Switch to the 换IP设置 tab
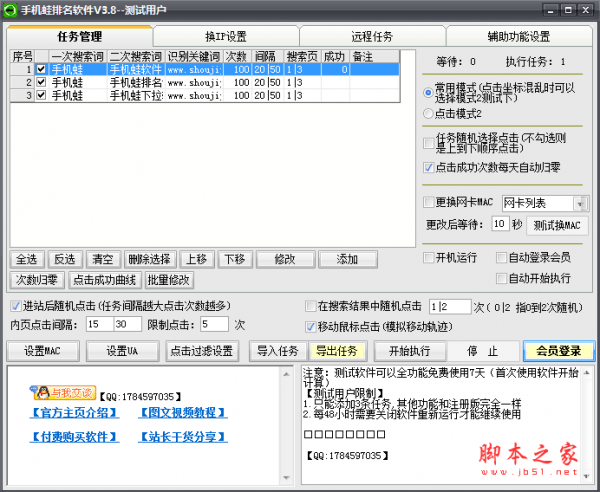Image resolution: width=600 pixels, height=492 pixels. point(225,36)
